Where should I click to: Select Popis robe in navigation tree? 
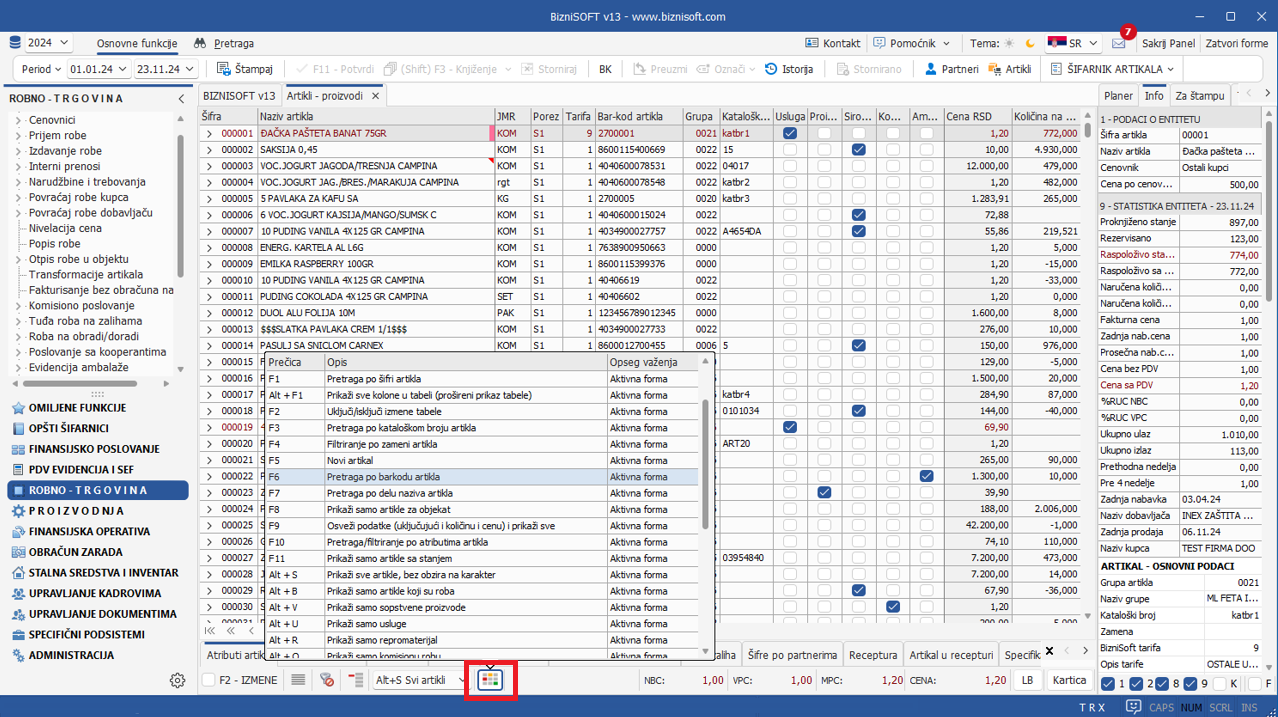click(55, 243)
